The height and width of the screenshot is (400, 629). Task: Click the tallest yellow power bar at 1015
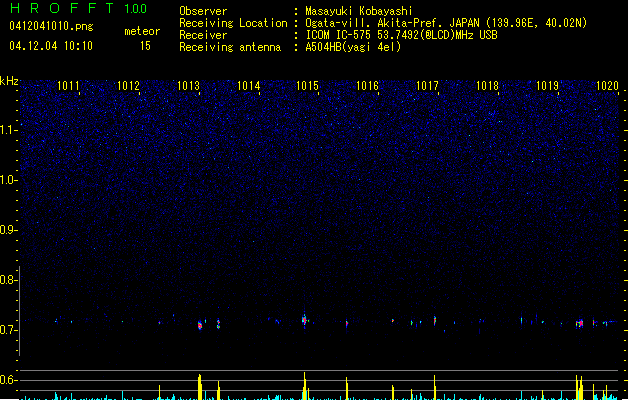(x=305, y=386)
